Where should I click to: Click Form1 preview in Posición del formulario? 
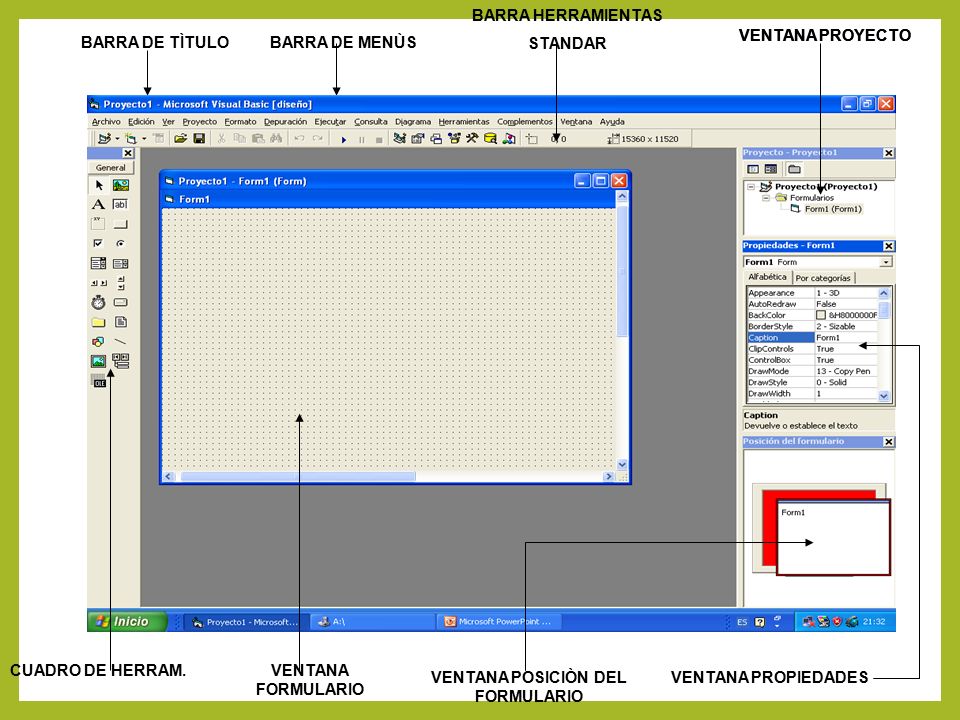(x=833, y=538)
